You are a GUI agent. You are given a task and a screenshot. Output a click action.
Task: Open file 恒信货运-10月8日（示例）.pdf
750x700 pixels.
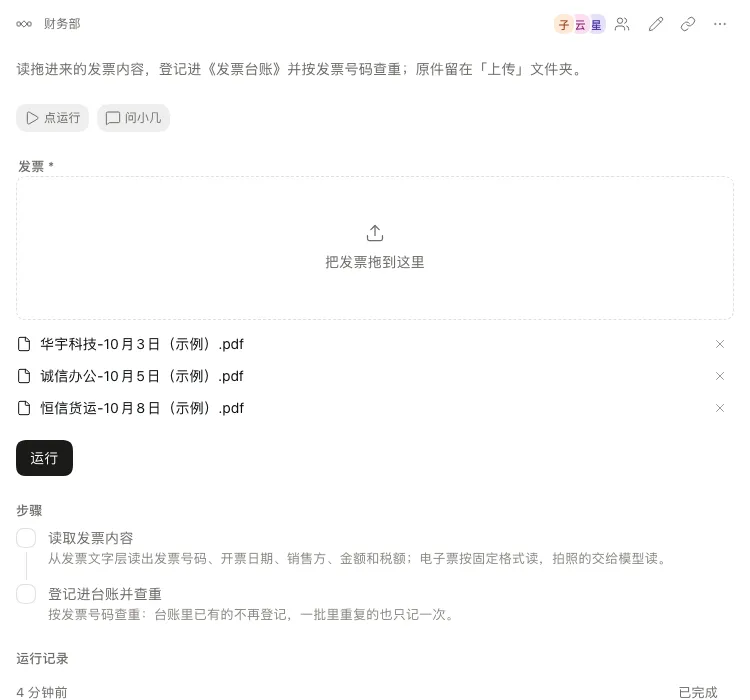tap(142, 408)
